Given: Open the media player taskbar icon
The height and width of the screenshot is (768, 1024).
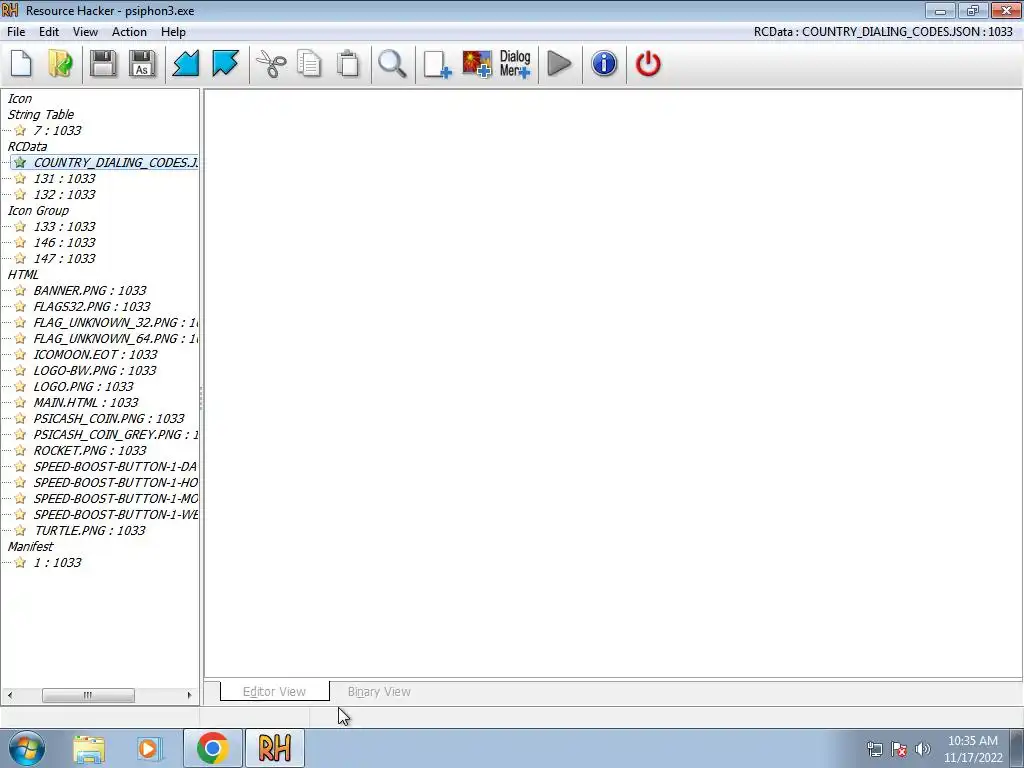Looking at the screenshot, I should click(x=149, y=748).
